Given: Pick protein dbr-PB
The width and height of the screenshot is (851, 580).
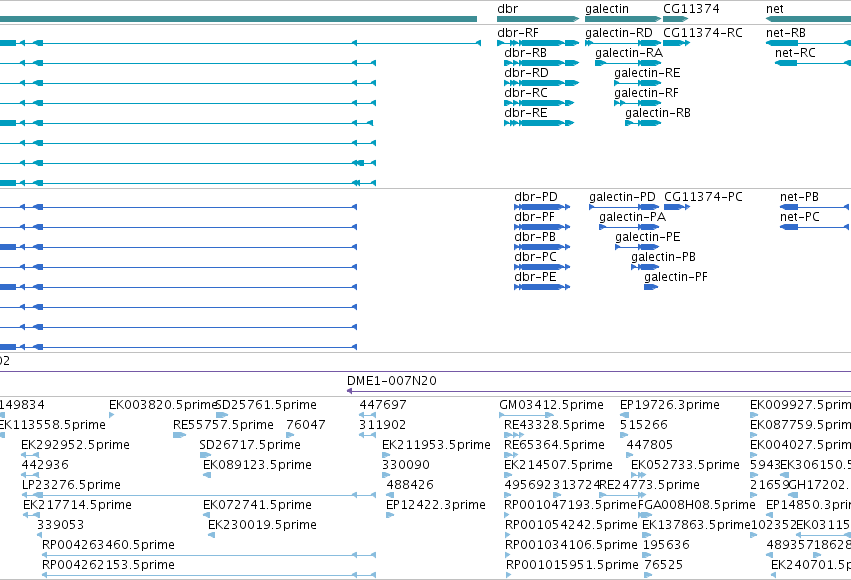Looking at the screenshot, I should (x=535, y=237).
